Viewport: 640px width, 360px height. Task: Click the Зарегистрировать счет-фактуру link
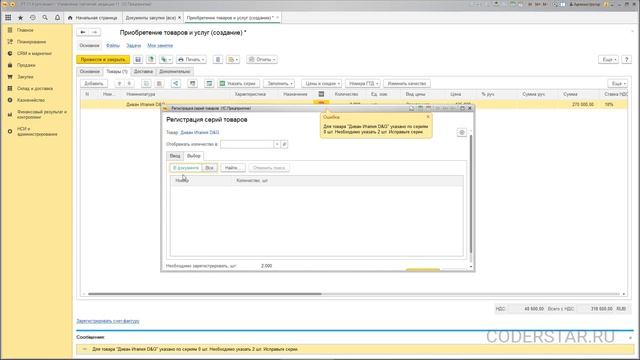pyautogui.click(x=108, y=321)
